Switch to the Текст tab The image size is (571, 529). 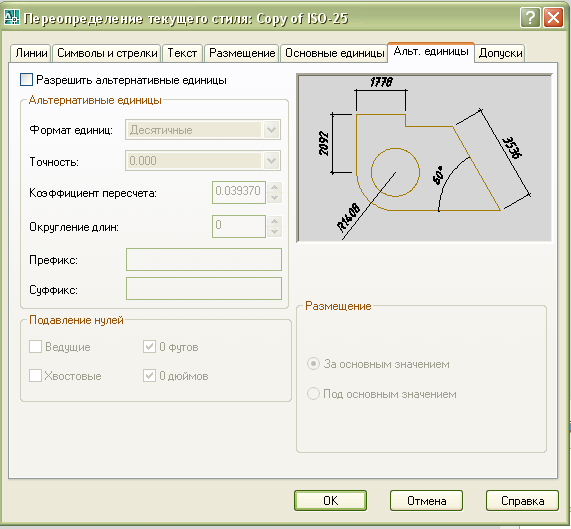click(x=182, y=53)
